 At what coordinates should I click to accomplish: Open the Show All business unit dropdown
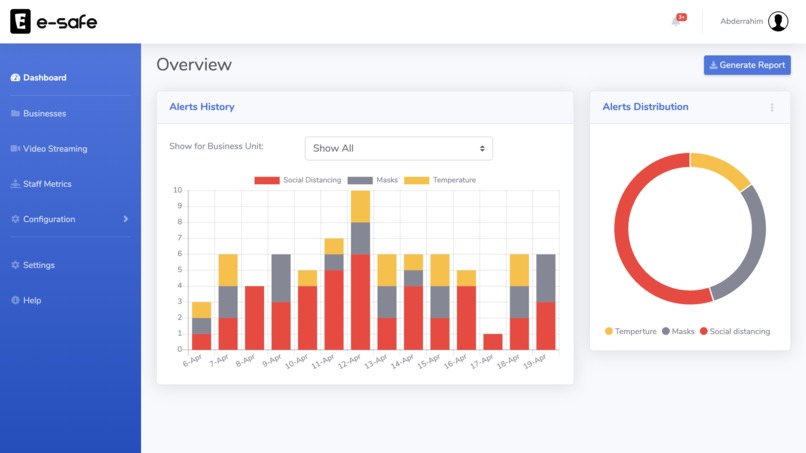[398, 148]
